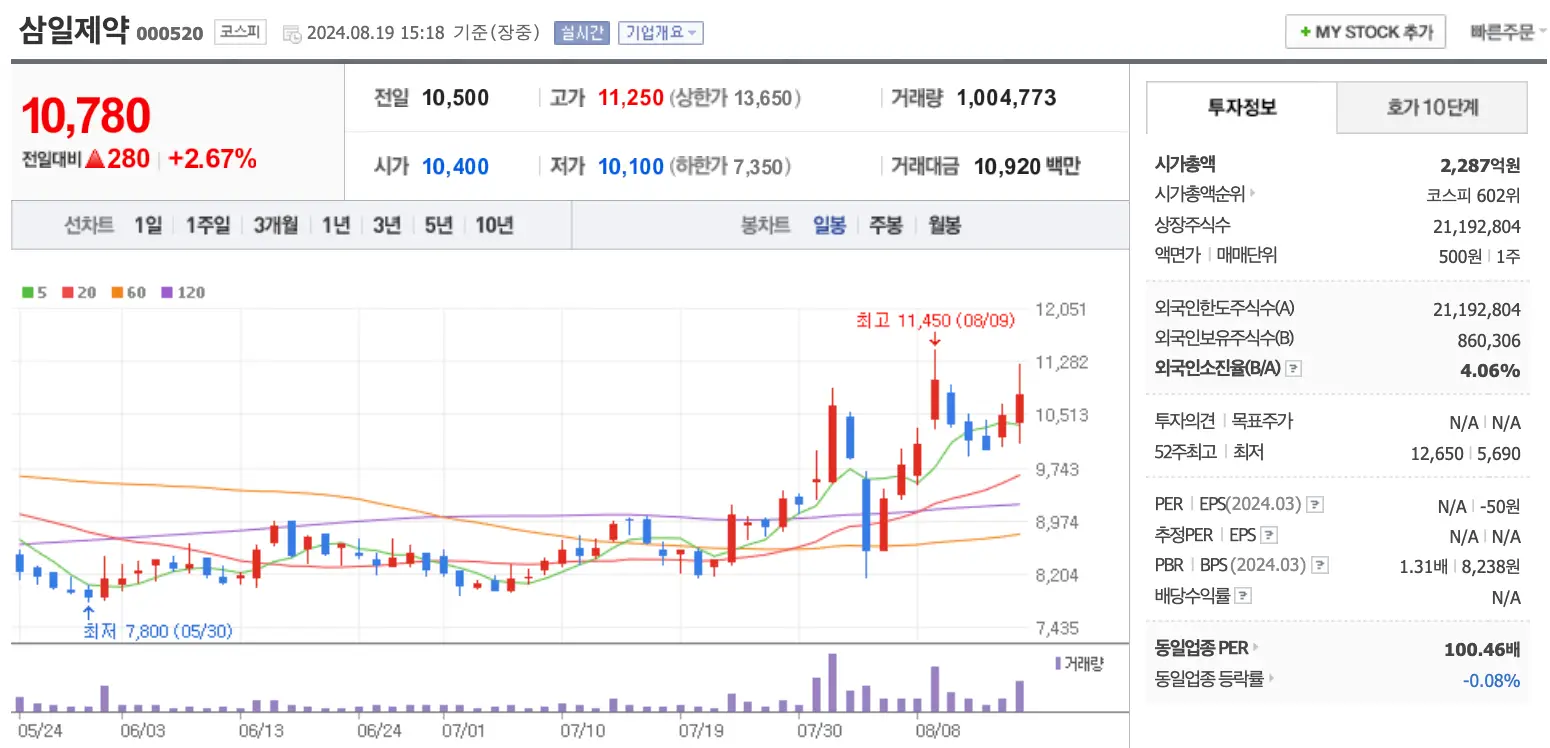Click the red 20-day moving average swatch

(x=68, y=293)
